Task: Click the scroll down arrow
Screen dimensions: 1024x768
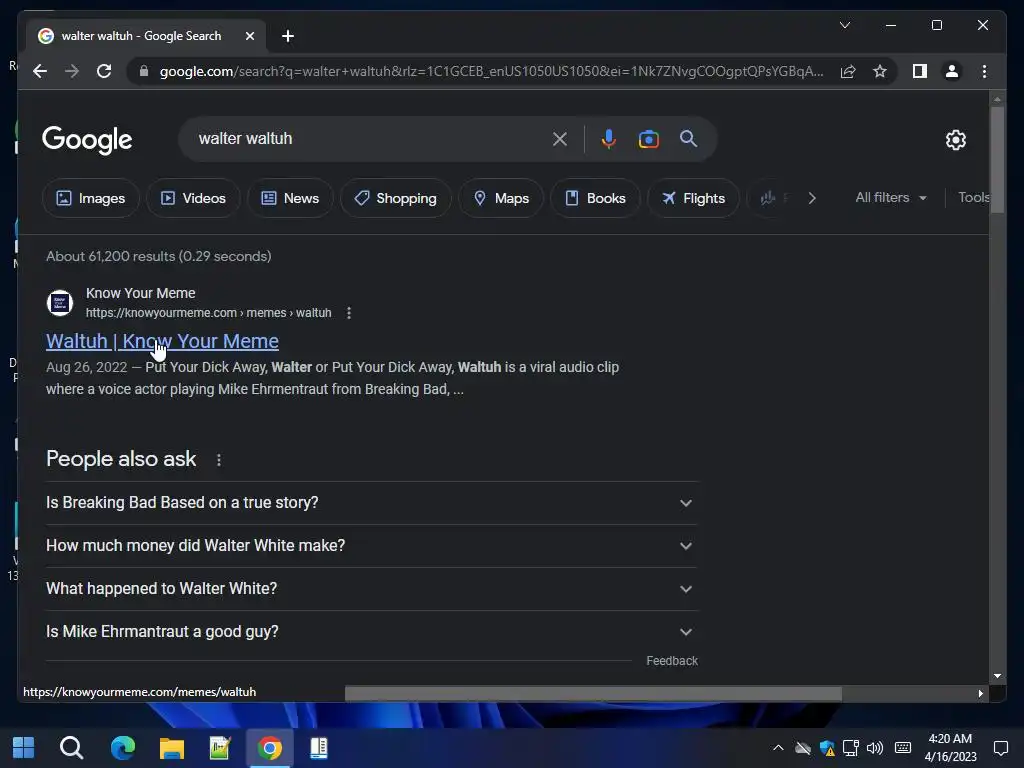Action: (997, 677)
